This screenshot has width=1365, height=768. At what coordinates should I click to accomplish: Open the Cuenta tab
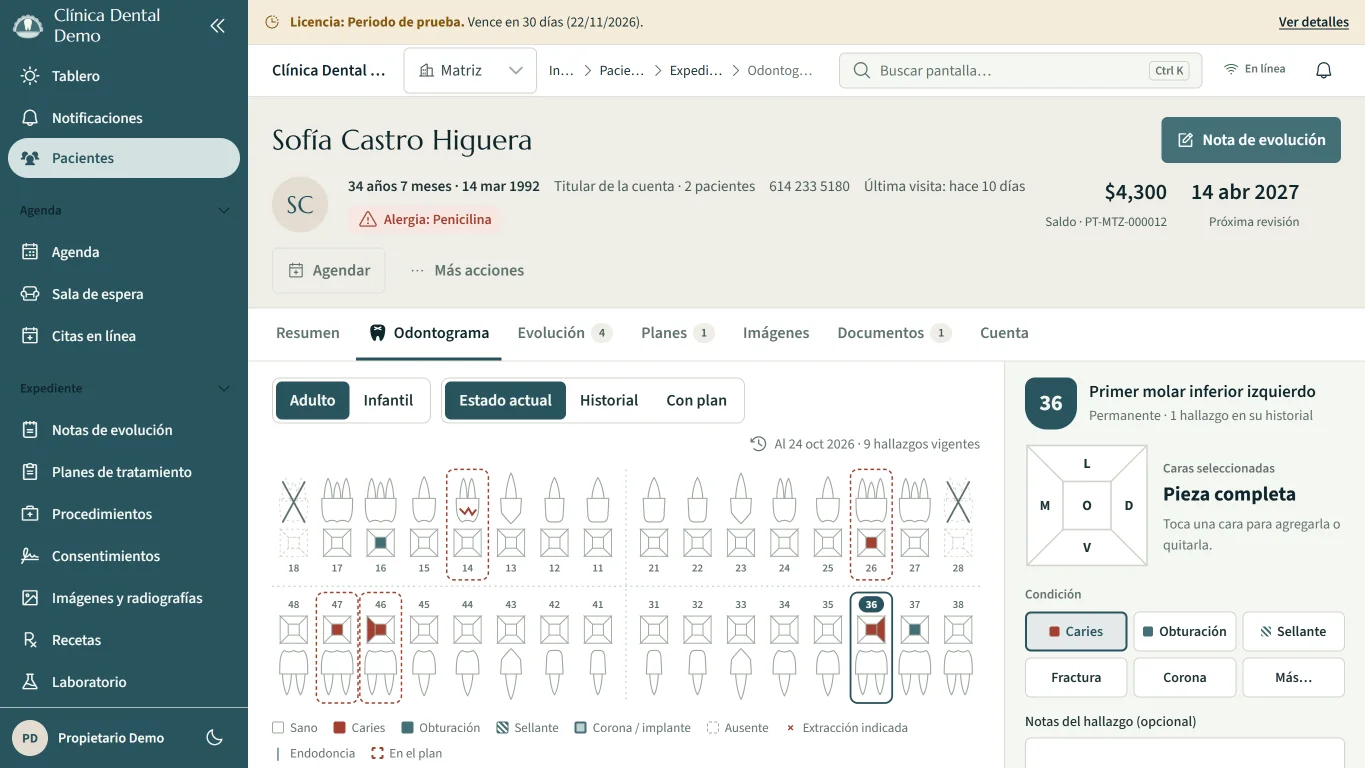1004,333
